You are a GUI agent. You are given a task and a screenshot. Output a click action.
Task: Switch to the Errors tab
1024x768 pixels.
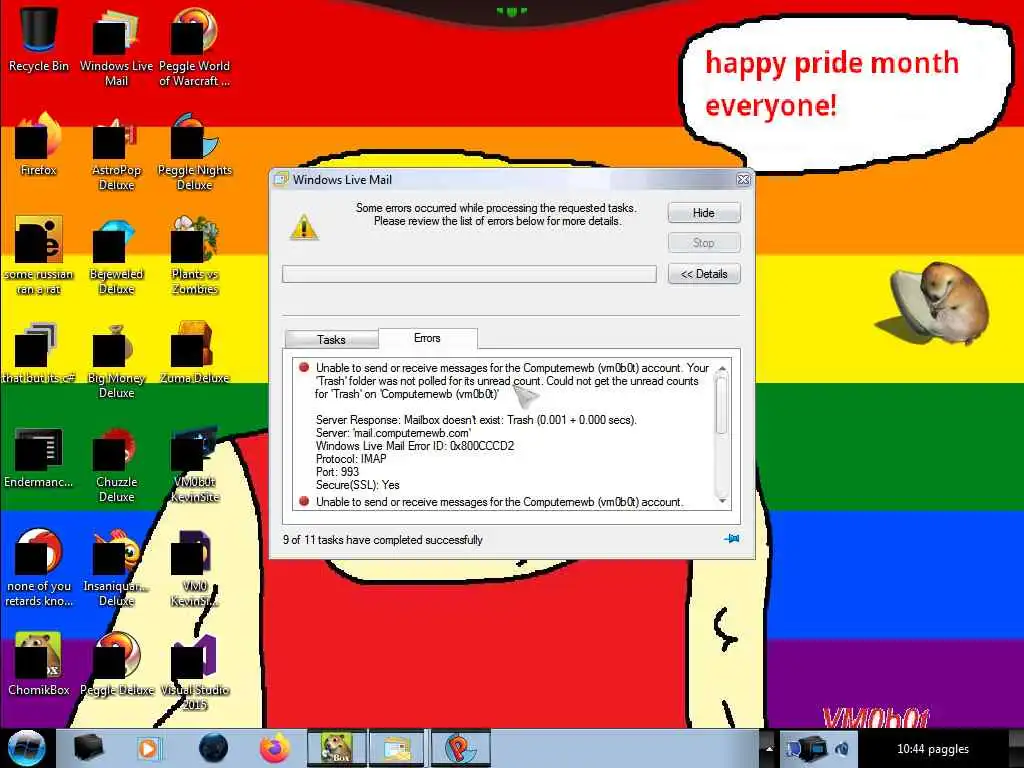coord(427,338)
